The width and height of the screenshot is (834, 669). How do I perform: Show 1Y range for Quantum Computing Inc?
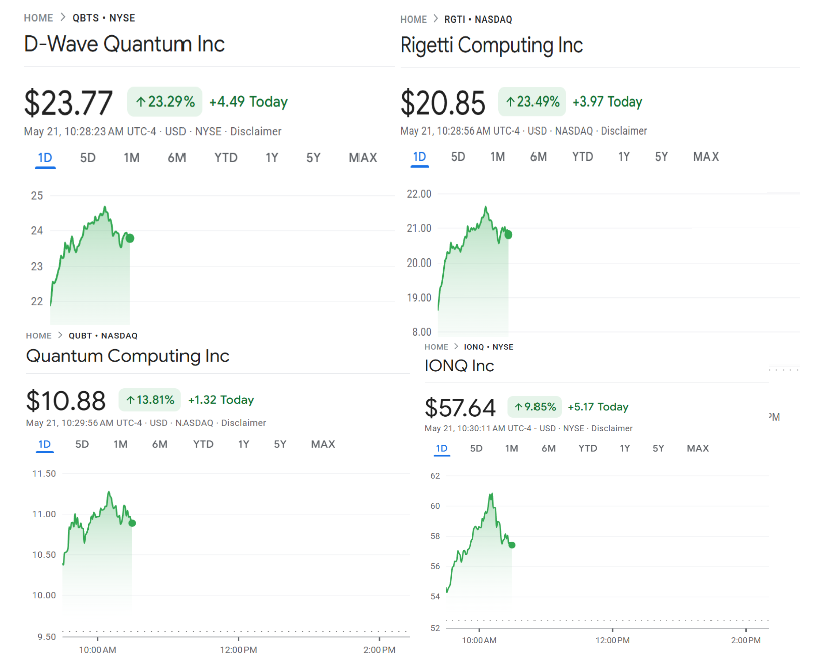click(244, 445)
